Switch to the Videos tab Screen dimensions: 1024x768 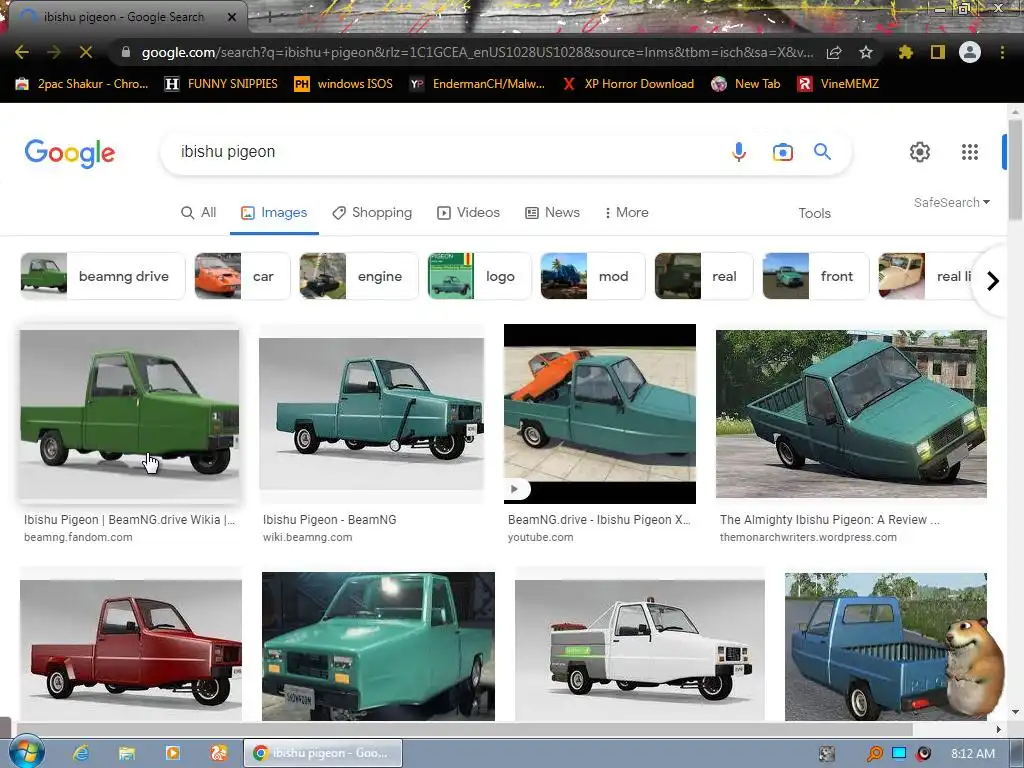(x=468, y=213)
